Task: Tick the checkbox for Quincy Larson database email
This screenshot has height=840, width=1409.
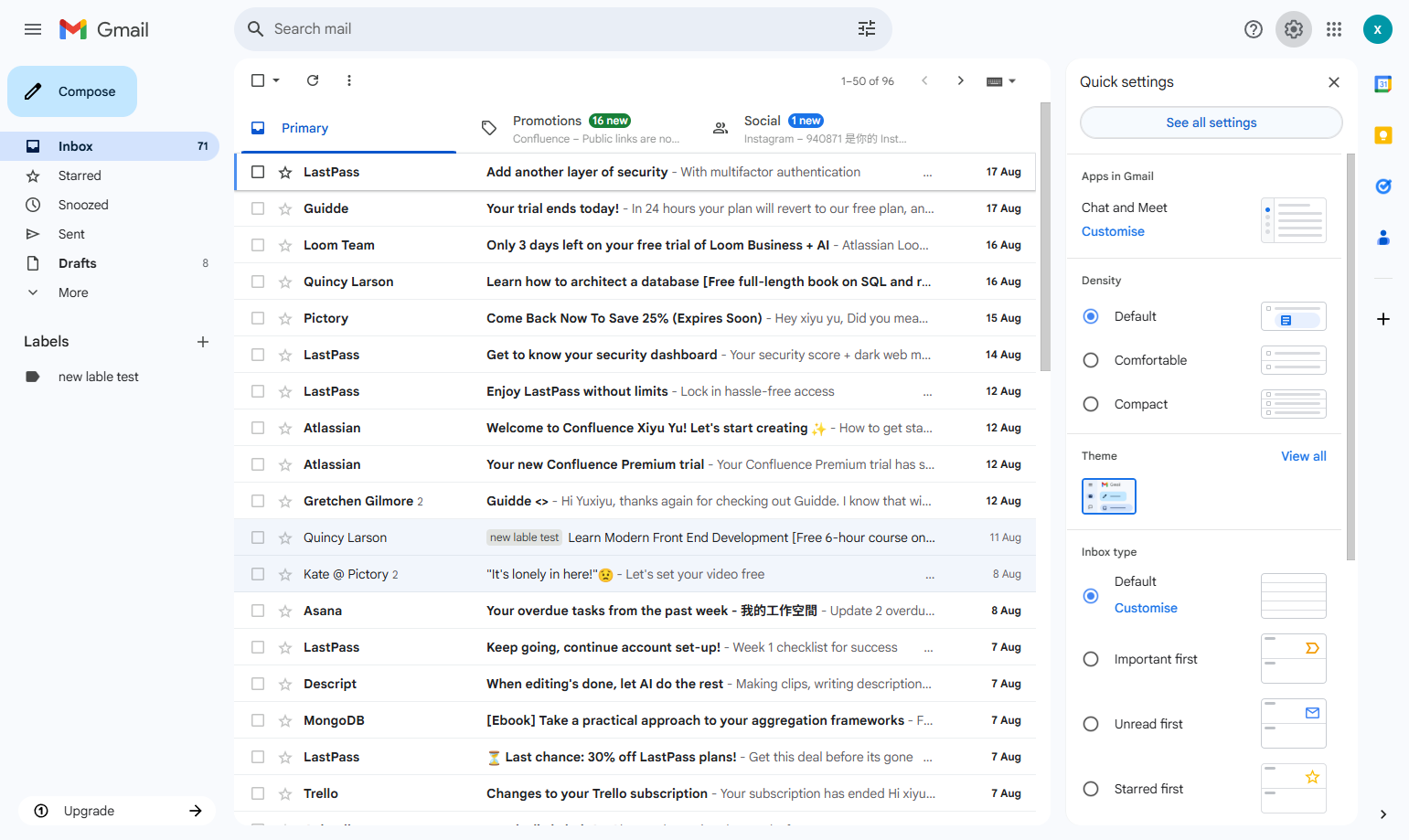Action: pyautogui.click(x=258, y=282)
